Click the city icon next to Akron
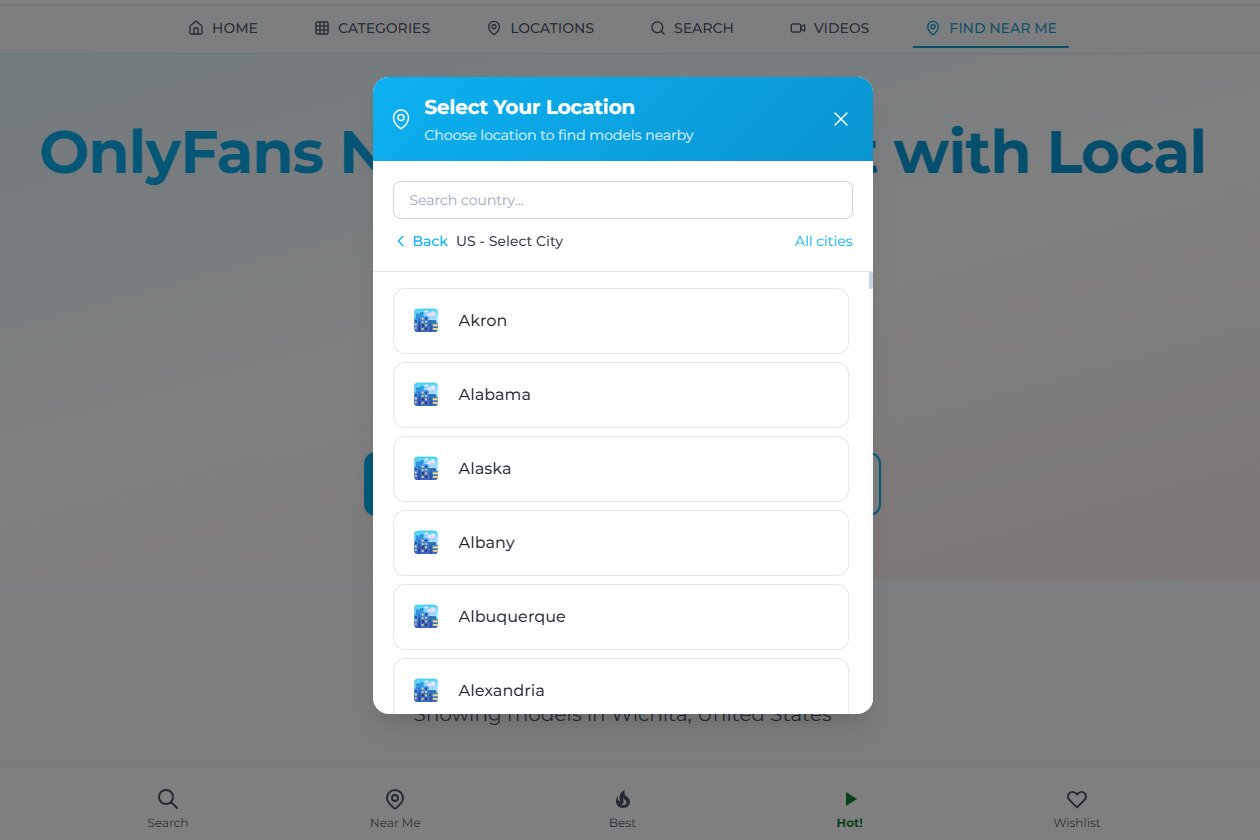 coord(426,321)
